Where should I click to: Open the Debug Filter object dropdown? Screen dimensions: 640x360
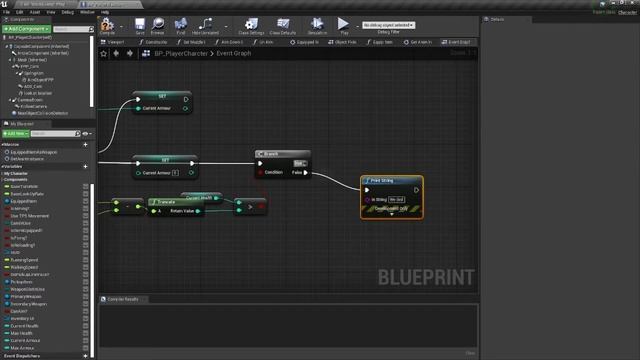coord(389,25)
